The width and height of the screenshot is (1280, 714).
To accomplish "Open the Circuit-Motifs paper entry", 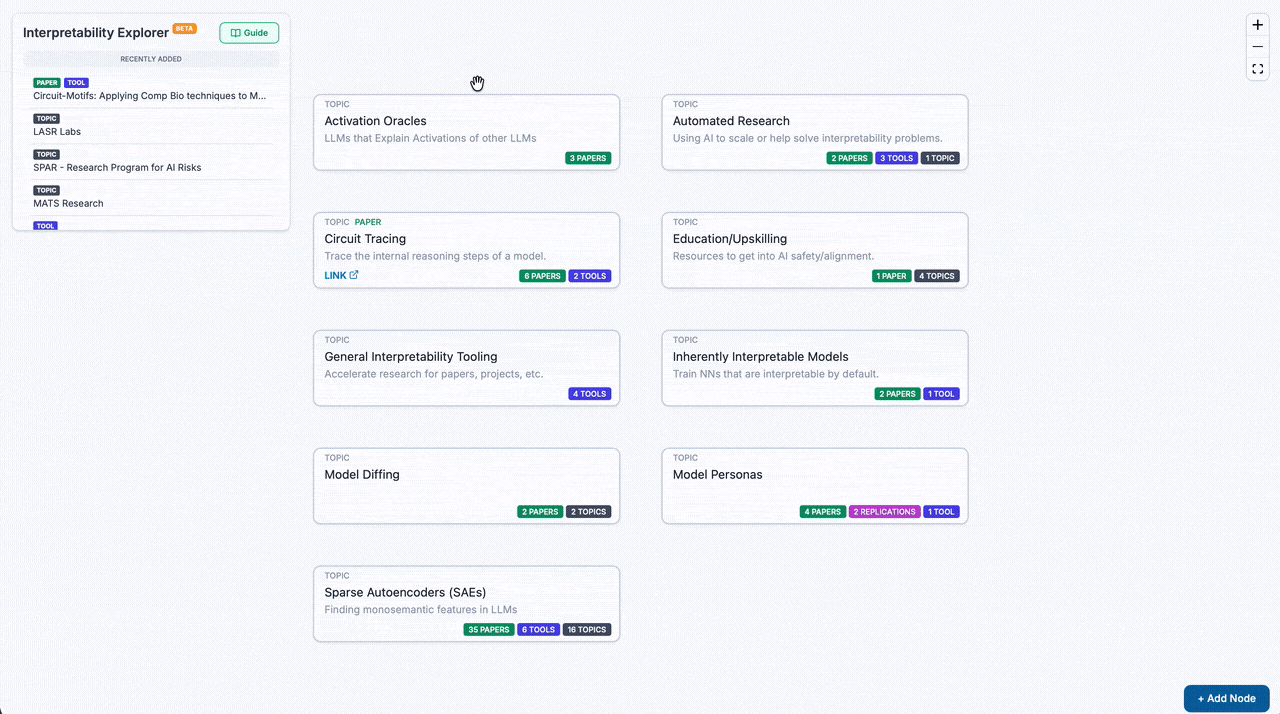I will coord(150,96).
